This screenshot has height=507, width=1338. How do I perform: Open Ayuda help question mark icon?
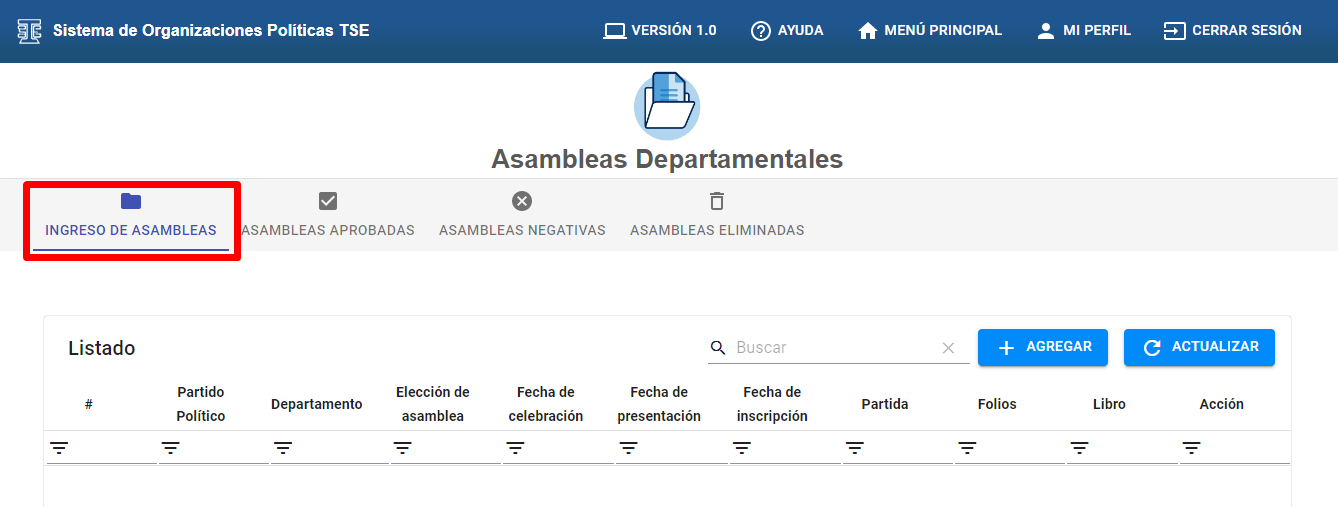coord(760,31)
